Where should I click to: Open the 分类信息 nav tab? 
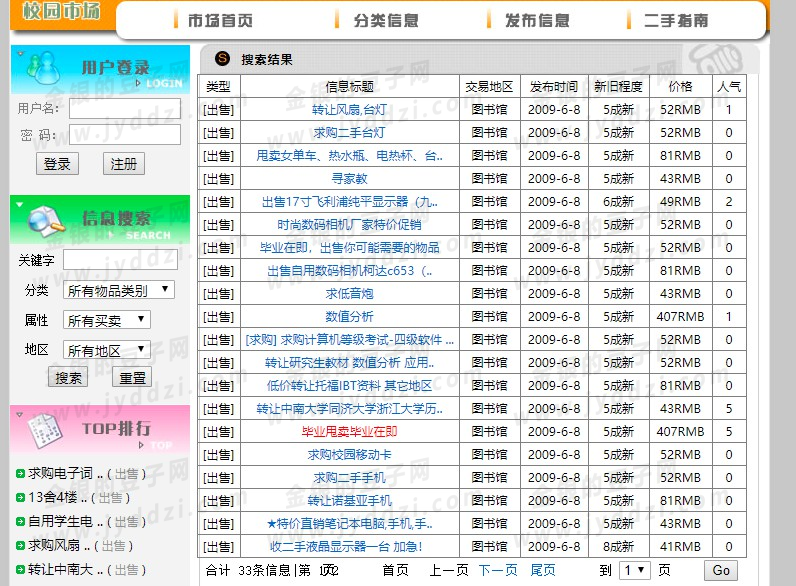tap(386, 20)
